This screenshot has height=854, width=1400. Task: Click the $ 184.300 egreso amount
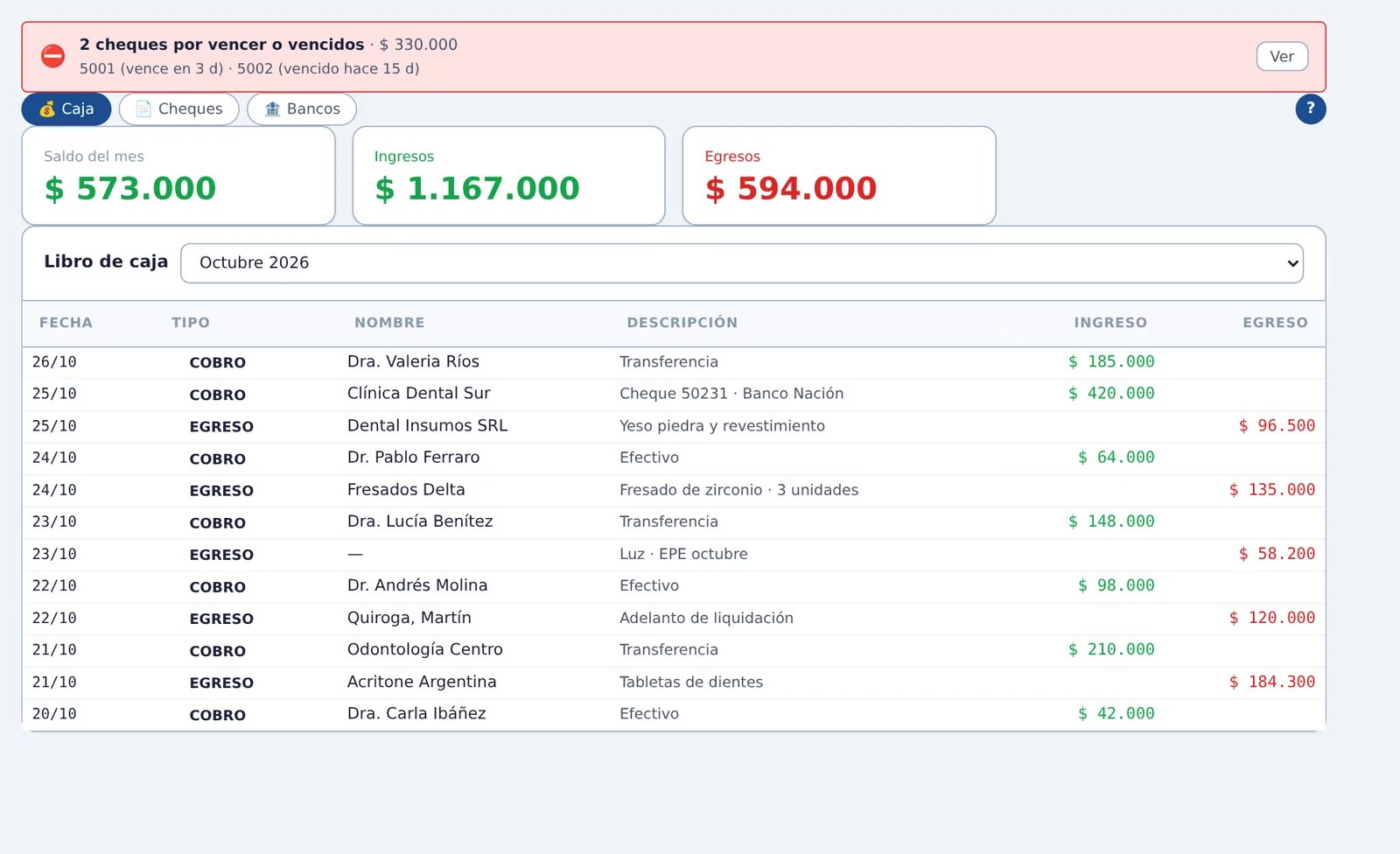coord(1272,682)
